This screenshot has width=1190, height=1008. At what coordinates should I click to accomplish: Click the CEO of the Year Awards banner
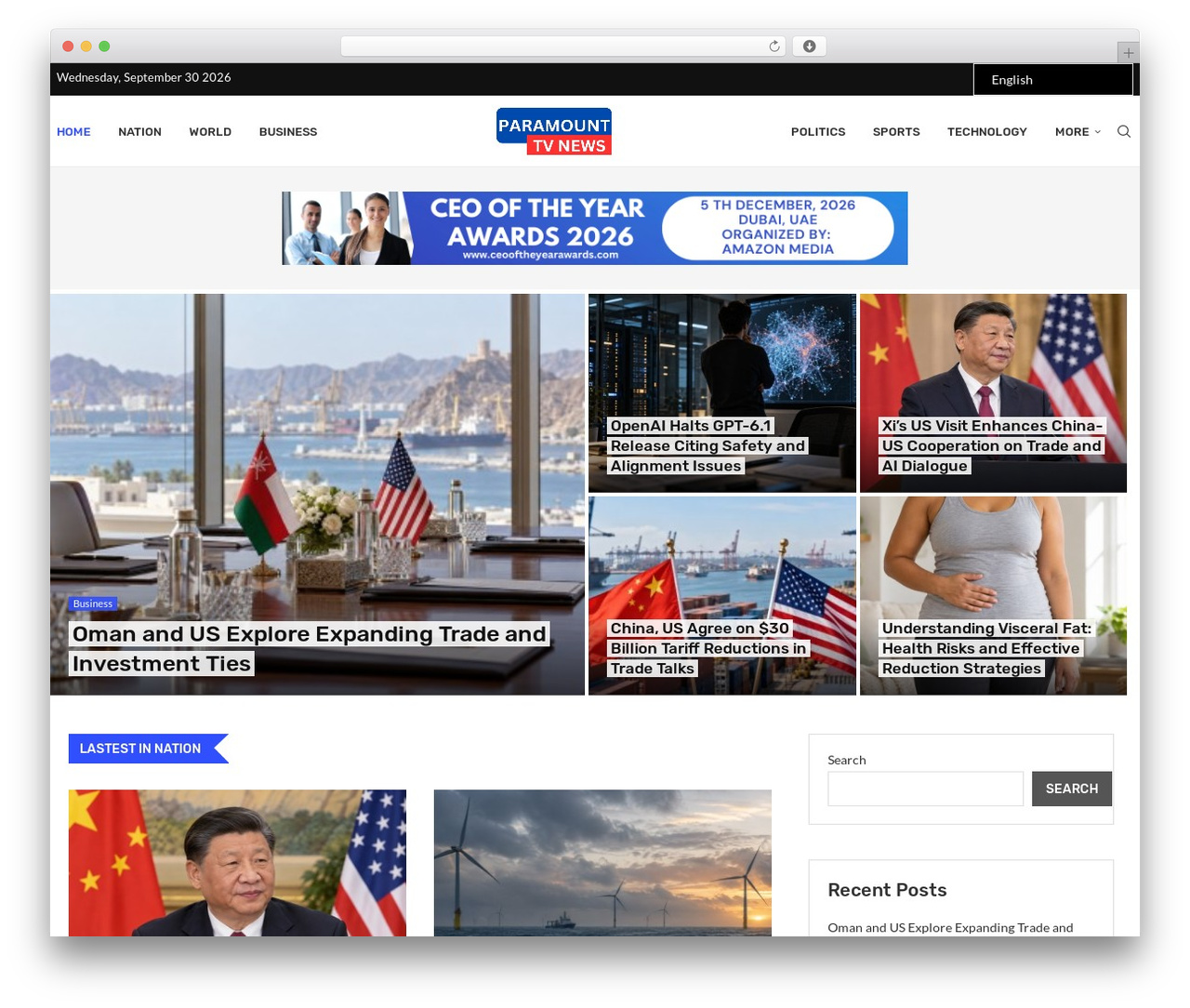(595, 228)
